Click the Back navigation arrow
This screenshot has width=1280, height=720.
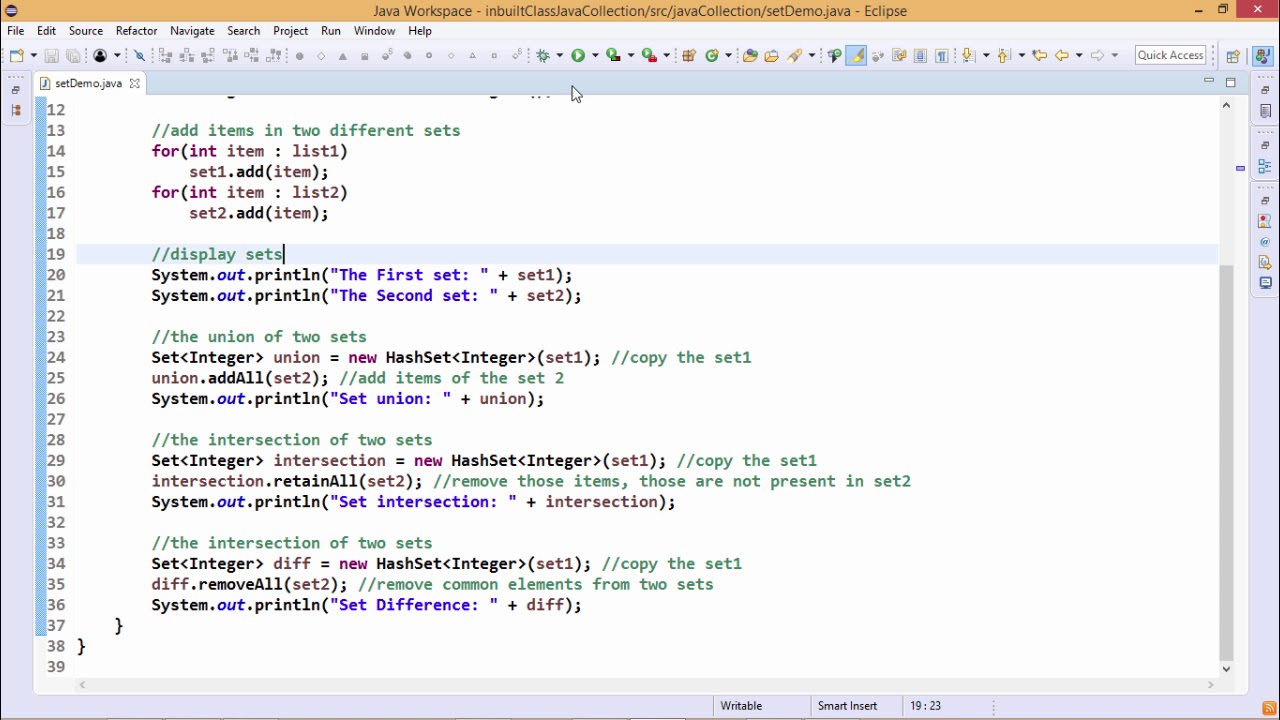(x=1062, y=56)
